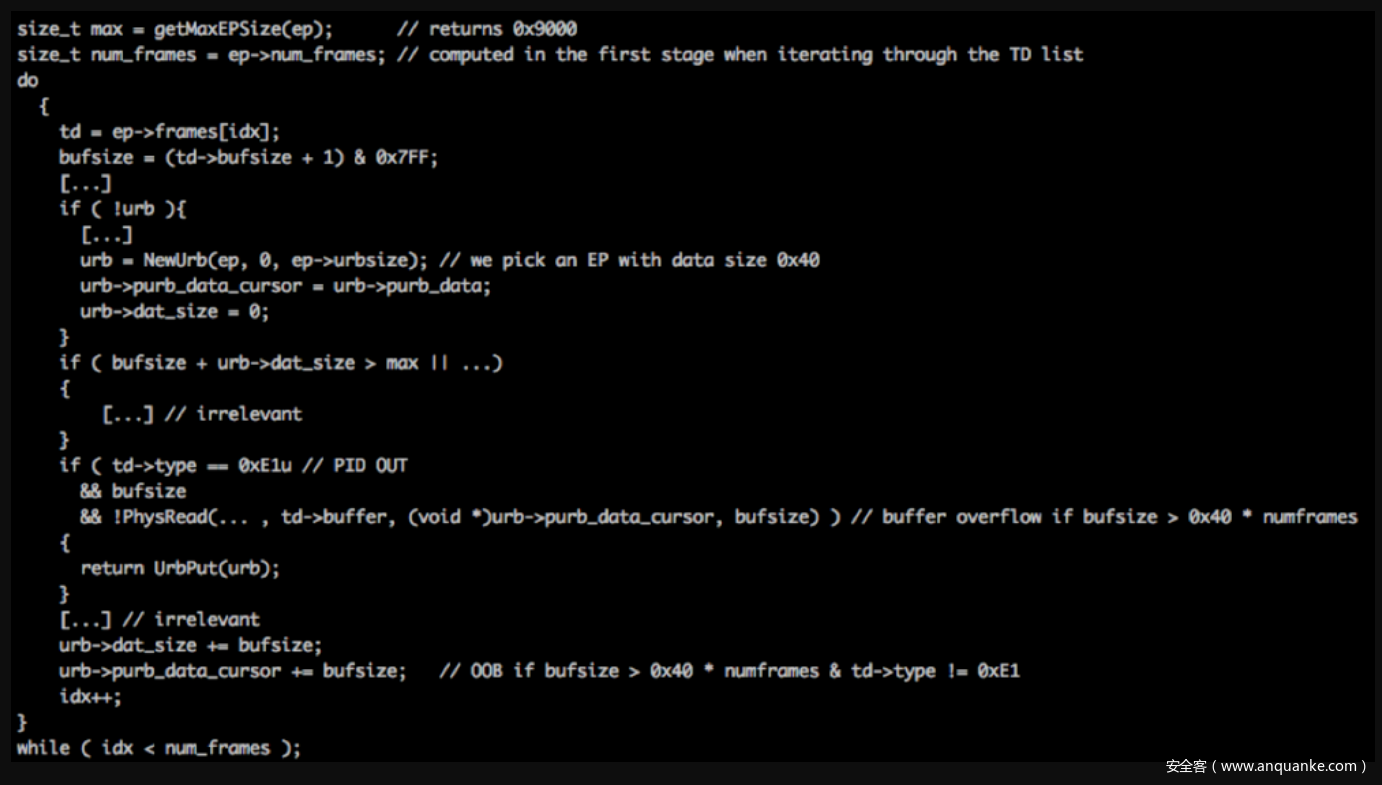Screen dimensions: 1382x785
Task: Click the "td = ep->frames[idx];" line
Action: 169,131
